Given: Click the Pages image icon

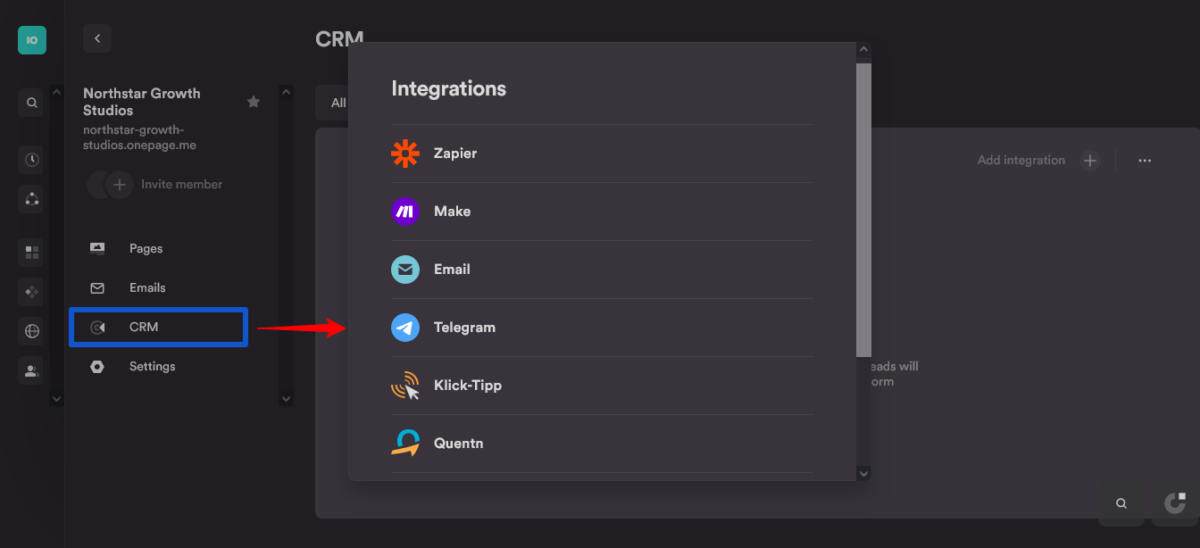Looking at the screenshot, I should click(x=97, y=248).
